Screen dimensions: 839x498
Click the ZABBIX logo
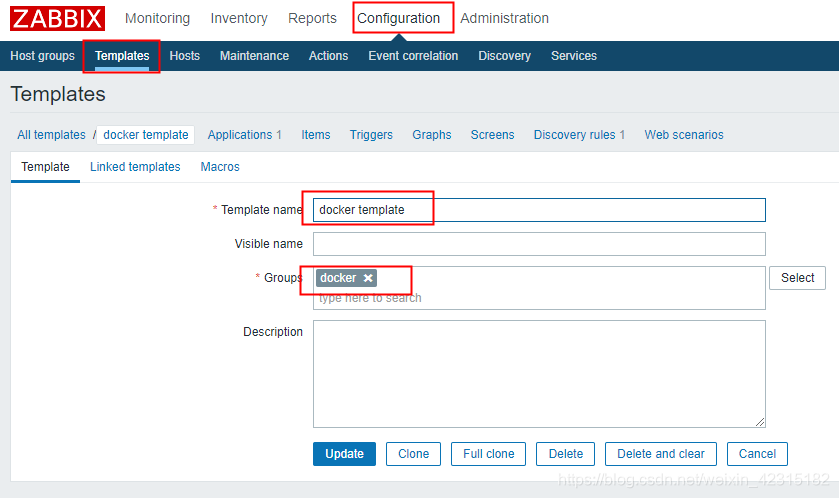[57, 18]
